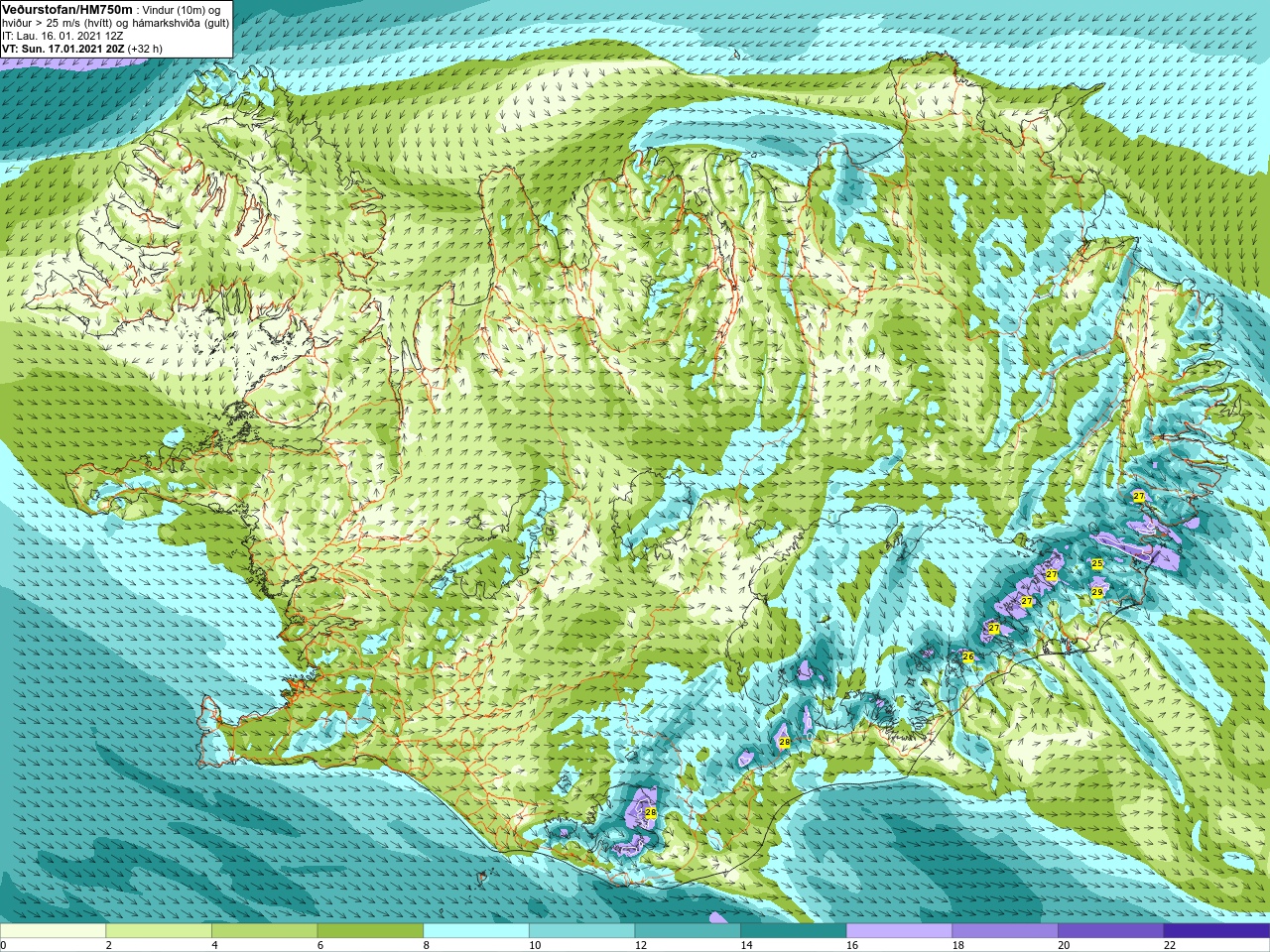Click the 12–14 m/s teal legend swatch
Viewport: 1270px width, 952px height.
688,931
